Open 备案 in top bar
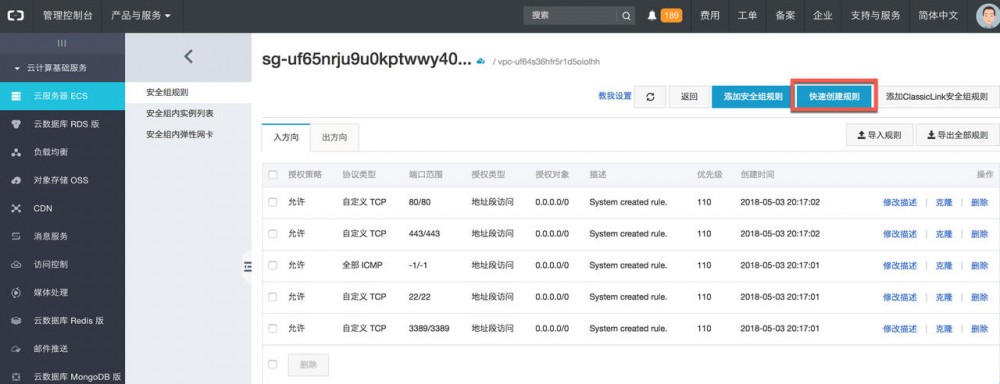Screen dimensions: 1000x384 (785, 16)
